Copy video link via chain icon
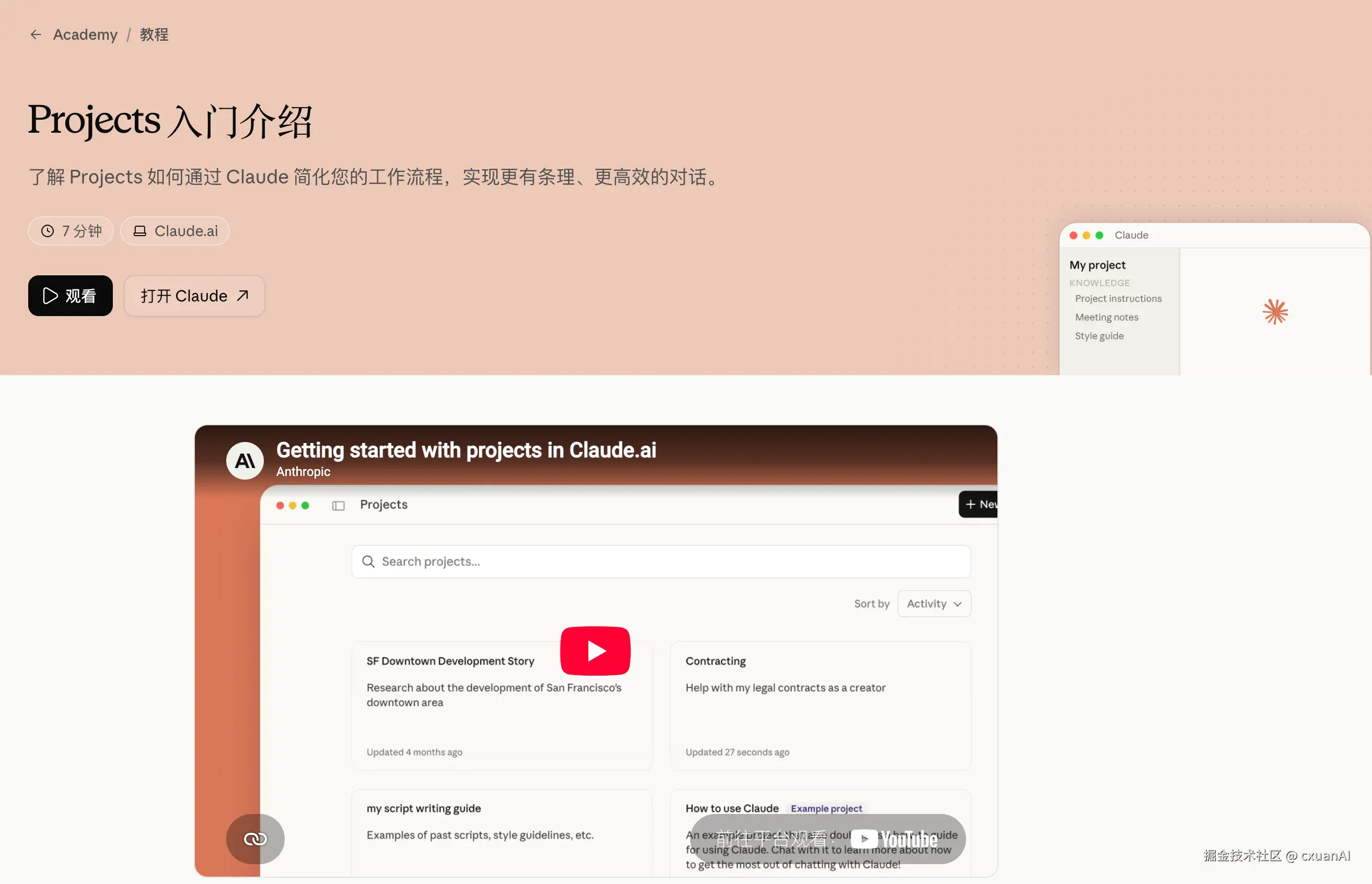1372x884 pixels. click(x=255, y=839)
